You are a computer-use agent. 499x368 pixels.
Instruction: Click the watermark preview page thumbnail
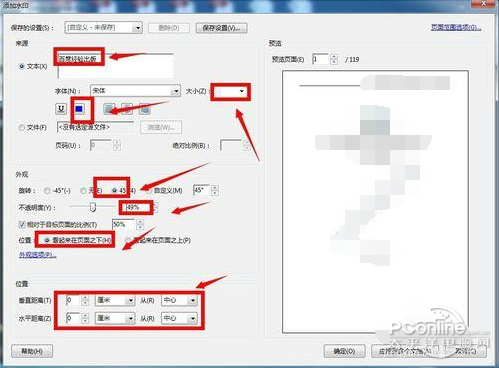click(x=375, y=202)
